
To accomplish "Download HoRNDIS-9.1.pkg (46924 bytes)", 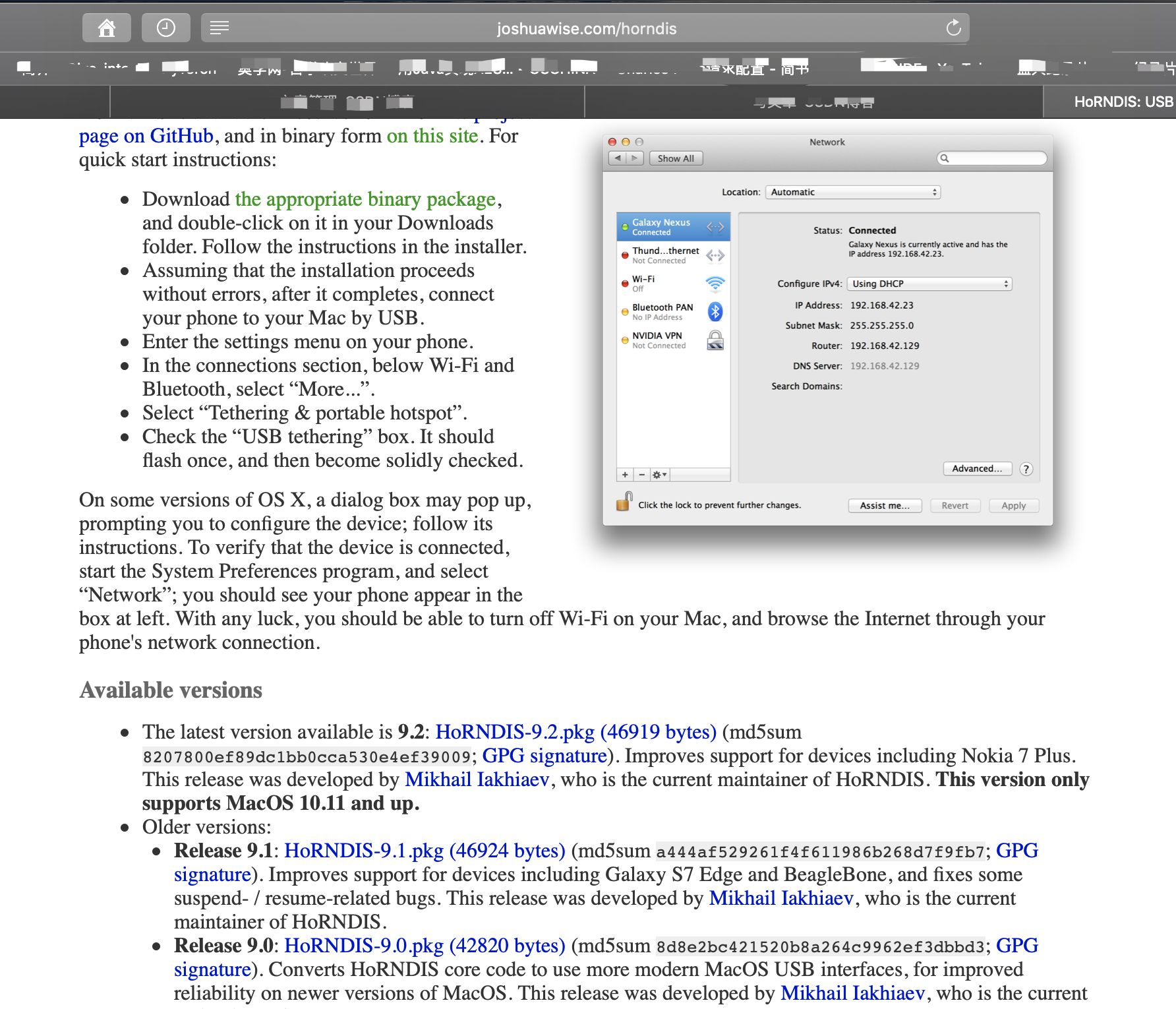I will click(425, 851).
